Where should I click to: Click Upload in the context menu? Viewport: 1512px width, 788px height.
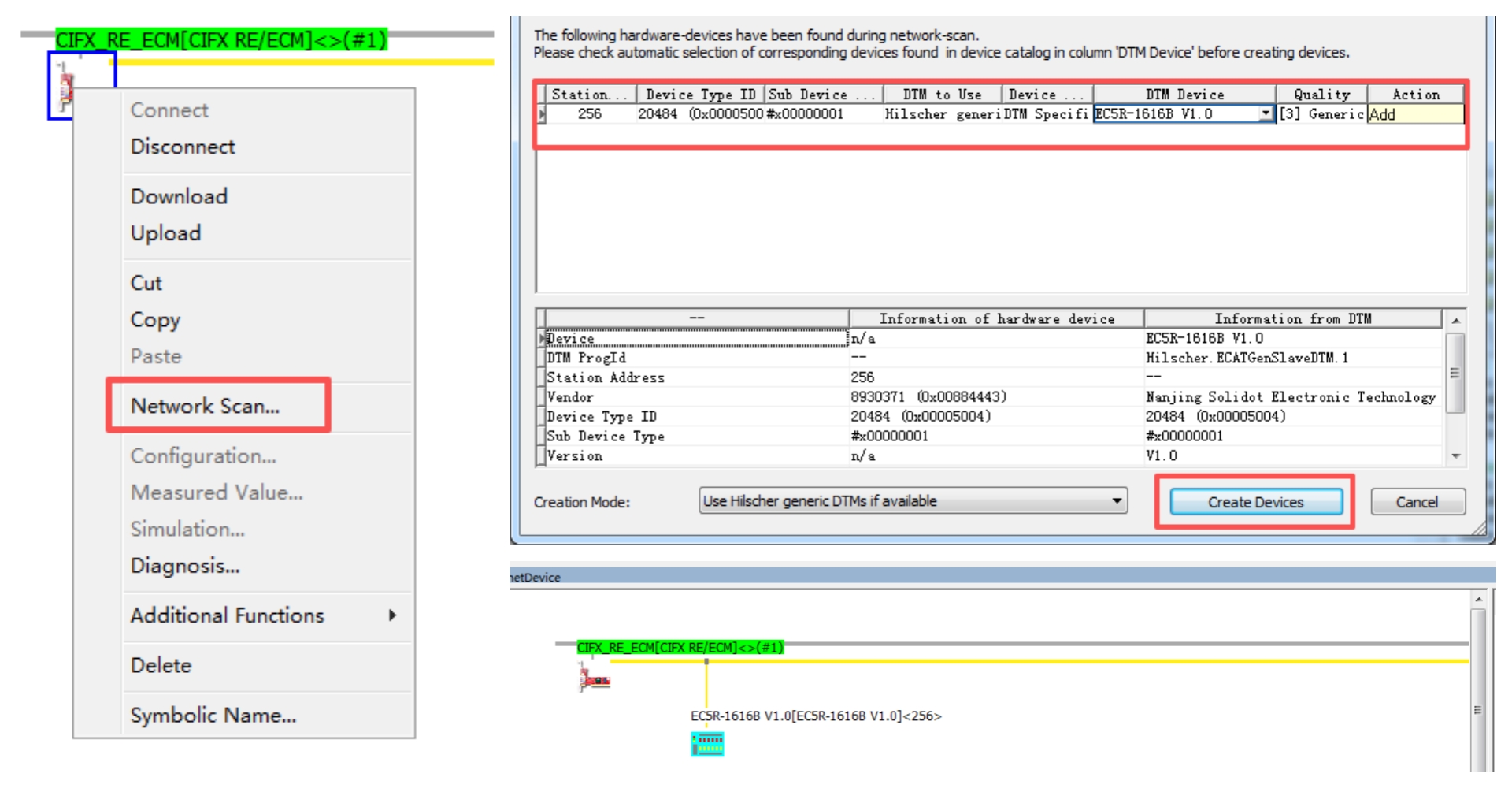(x=165, y=233)
